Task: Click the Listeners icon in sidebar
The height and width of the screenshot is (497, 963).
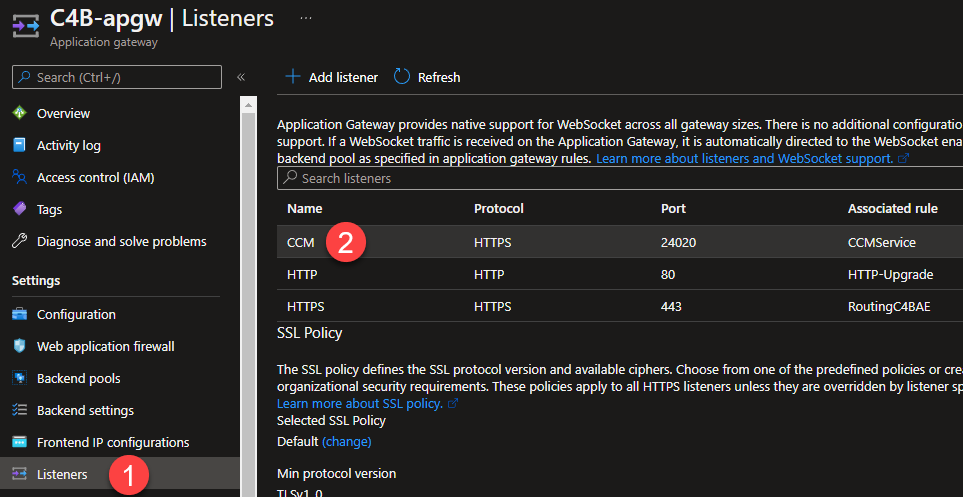Action: click(x=20, y=474)
